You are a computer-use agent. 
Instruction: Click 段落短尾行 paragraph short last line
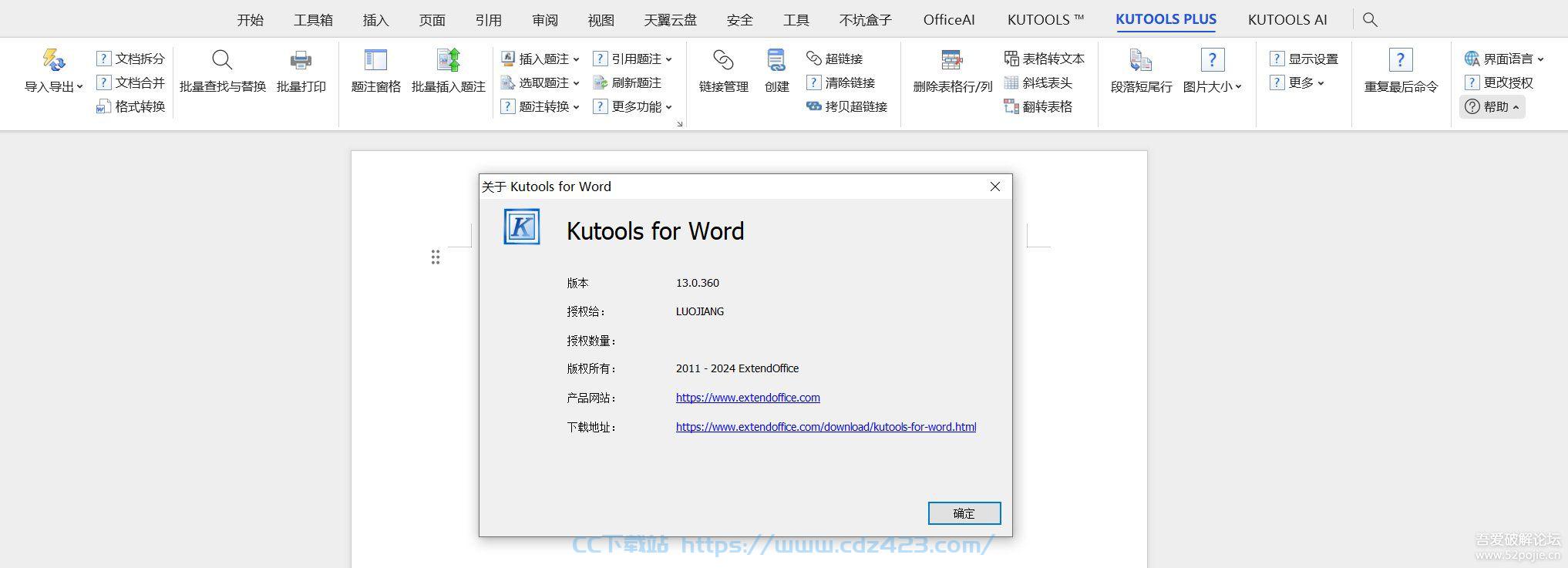point(1141,71)
